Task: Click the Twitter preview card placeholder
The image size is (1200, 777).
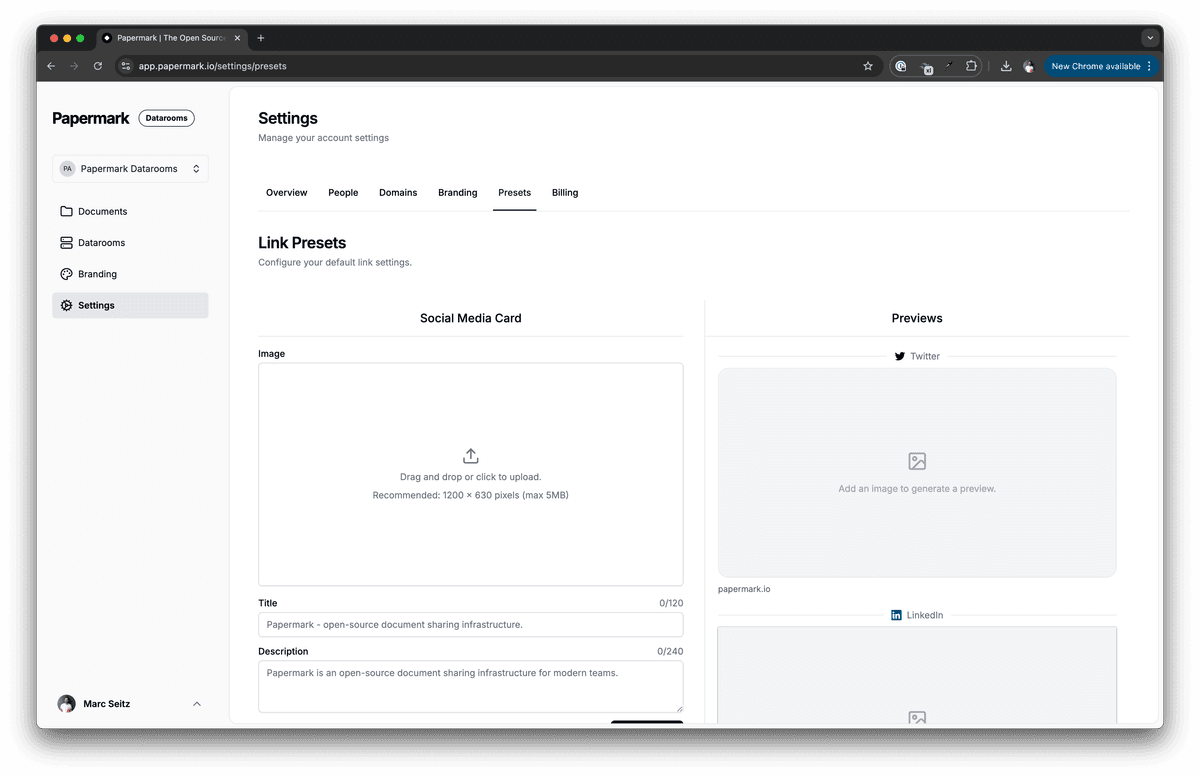Action: pos(917,472)
